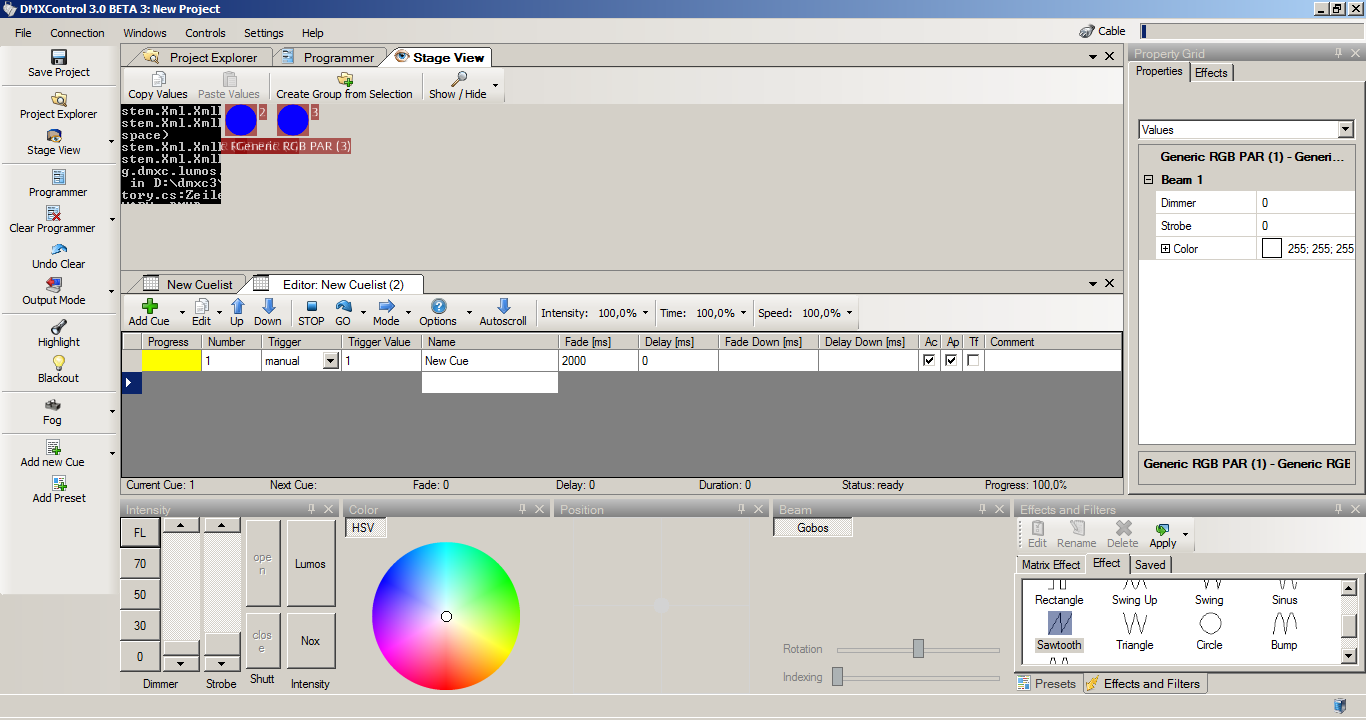1366x720 pixels.
Task: Click the white Color swatch in properties
Action: click(x=1271, y=249)
